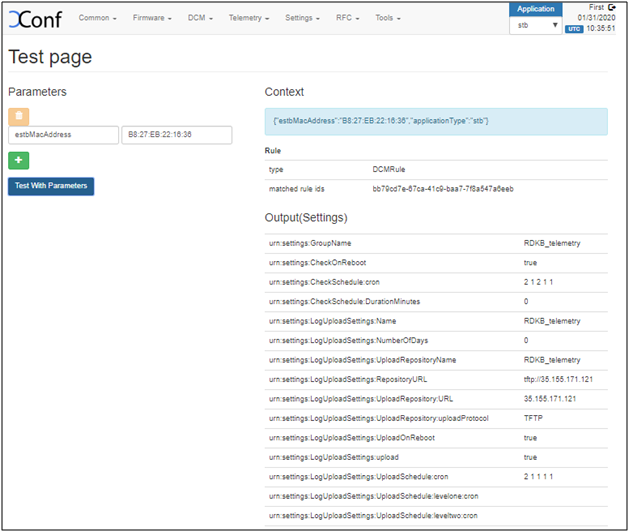Image resolution: width=630 pixels, height=532 pixels.
Task: Click the logout icon next to First
Action: pyautogui.click(x=611, y=7)
